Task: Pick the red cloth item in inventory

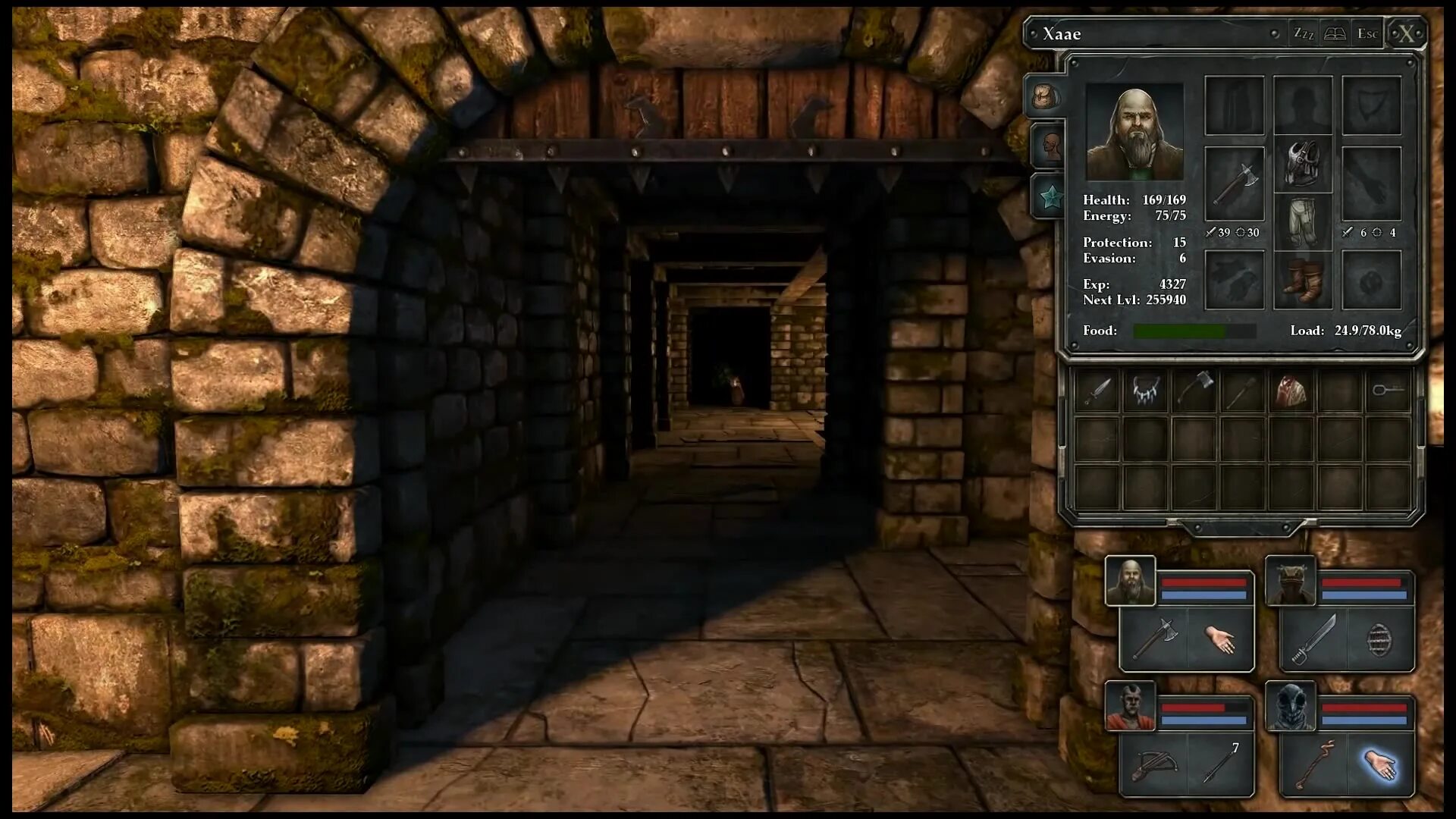Action: click(x=1290, y=391)
